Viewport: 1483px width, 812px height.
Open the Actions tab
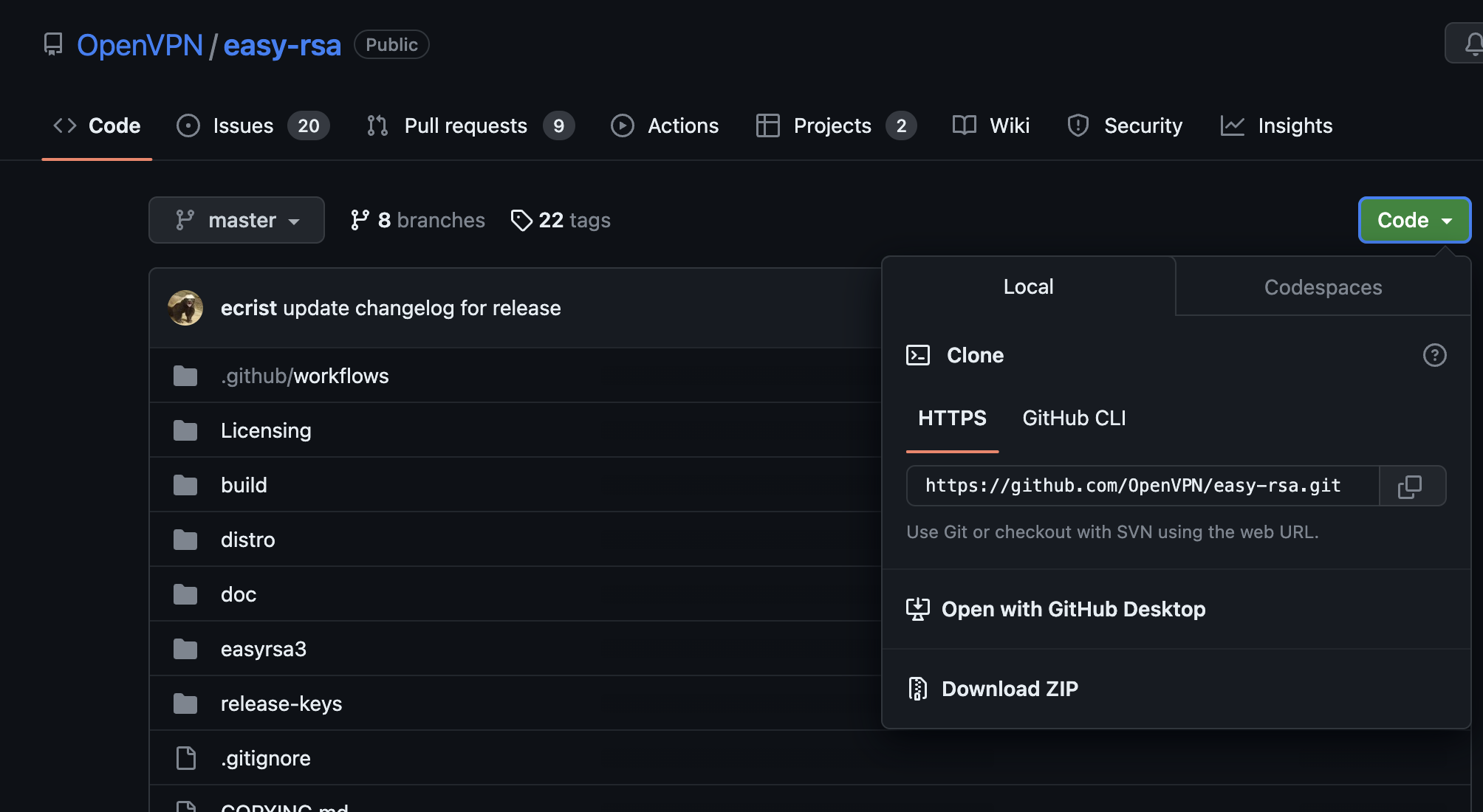point(665,125)
